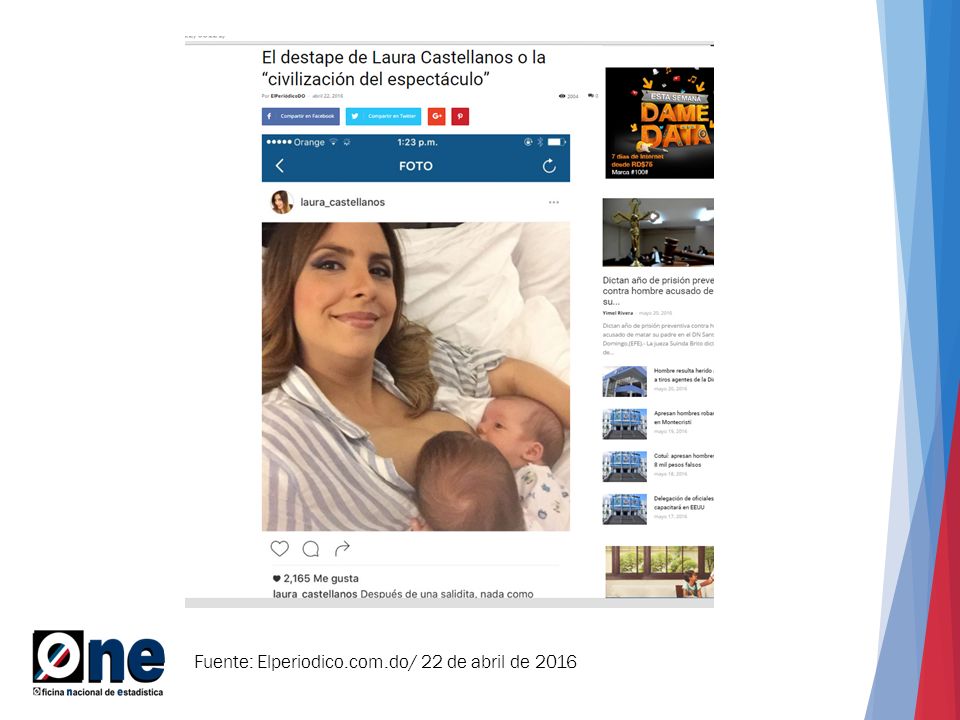Click the laura_castellanos username
960x720 pixels.
point(342,202)
